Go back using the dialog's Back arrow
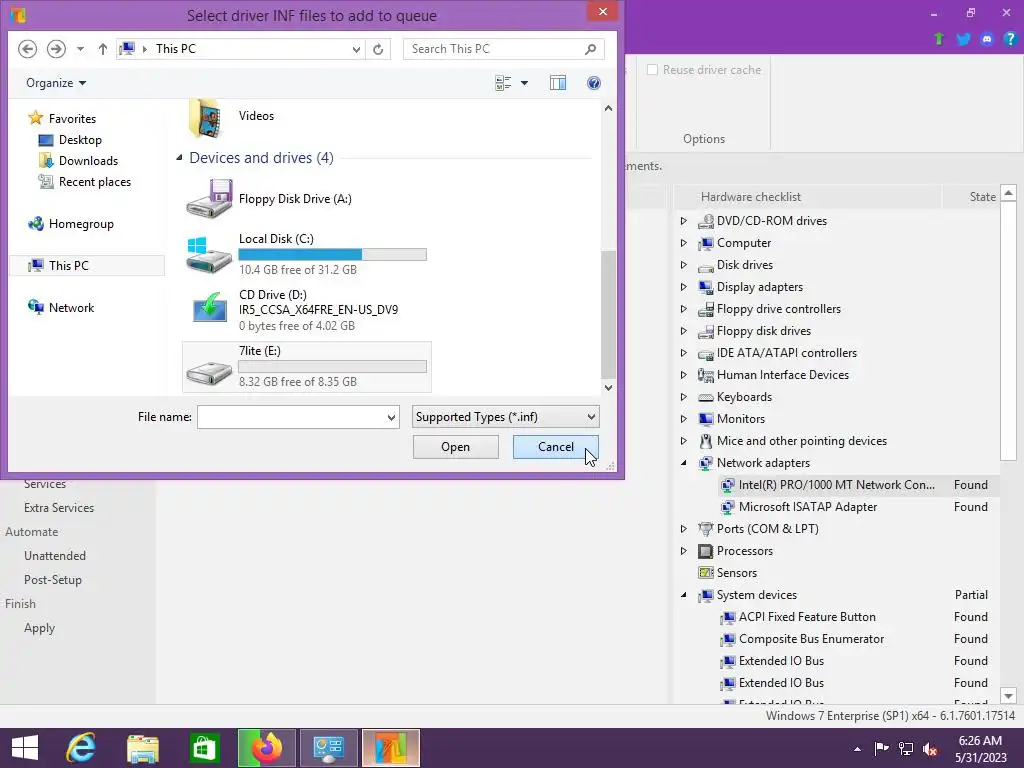 point(27,49)
